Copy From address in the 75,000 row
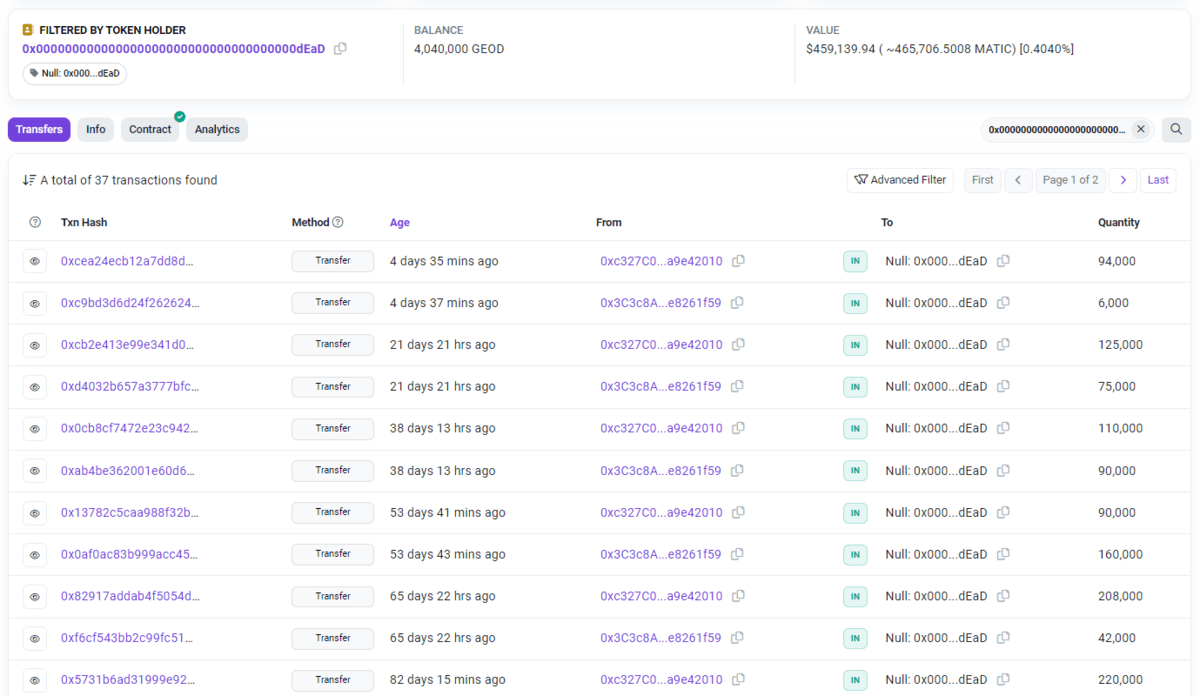Image resolution: width=1200 pixels, height=696 pixels. 737,387
